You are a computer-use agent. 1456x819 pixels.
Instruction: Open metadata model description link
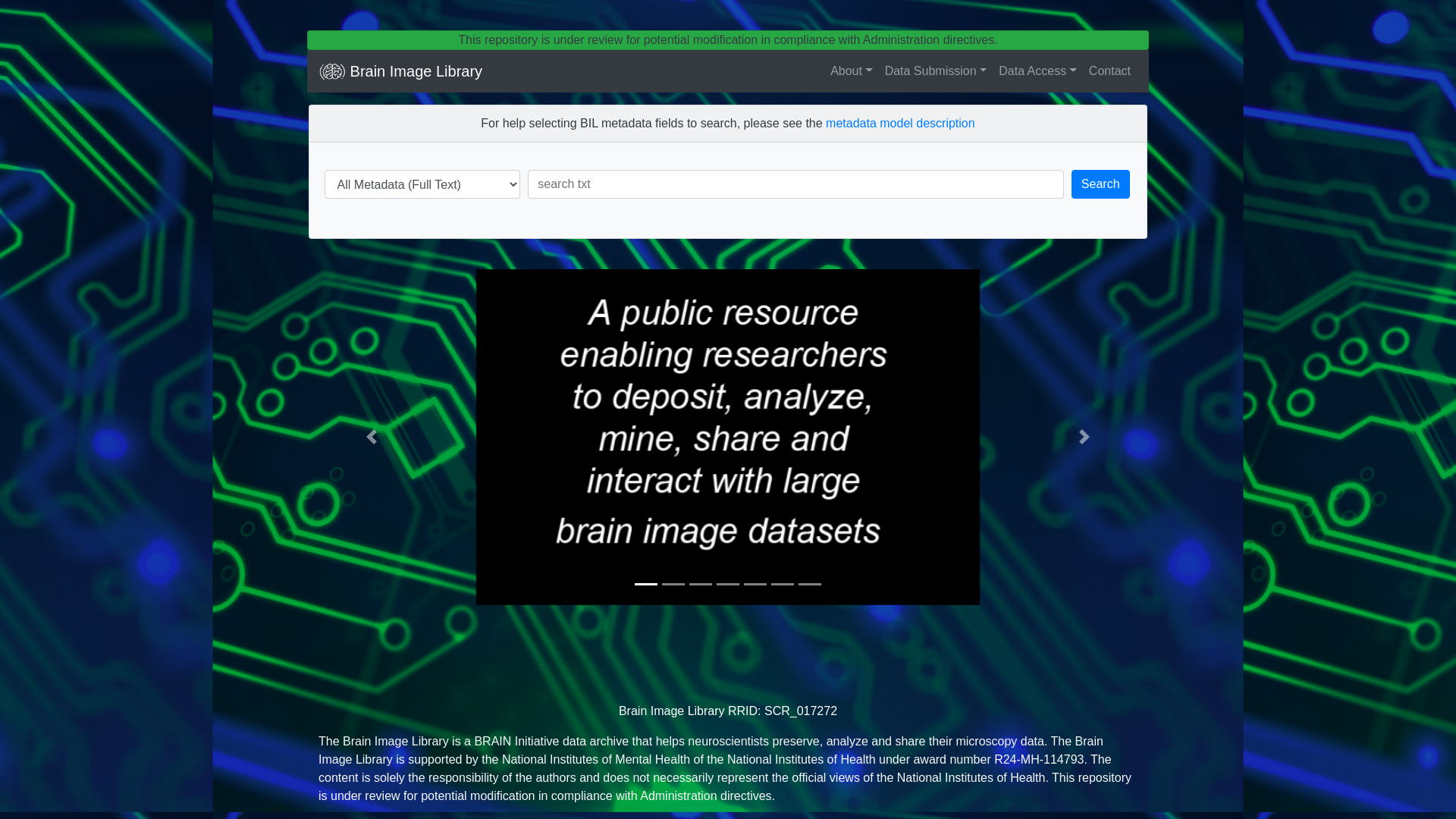900,124
